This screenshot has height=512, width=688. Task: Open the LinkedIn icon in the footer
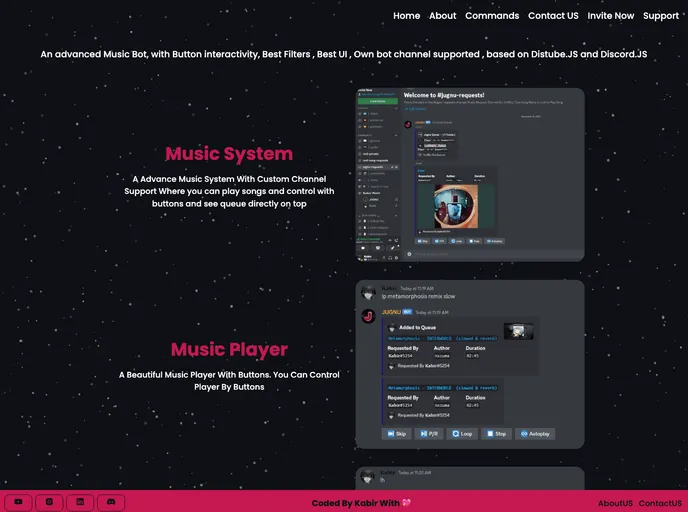coord(80,502)
